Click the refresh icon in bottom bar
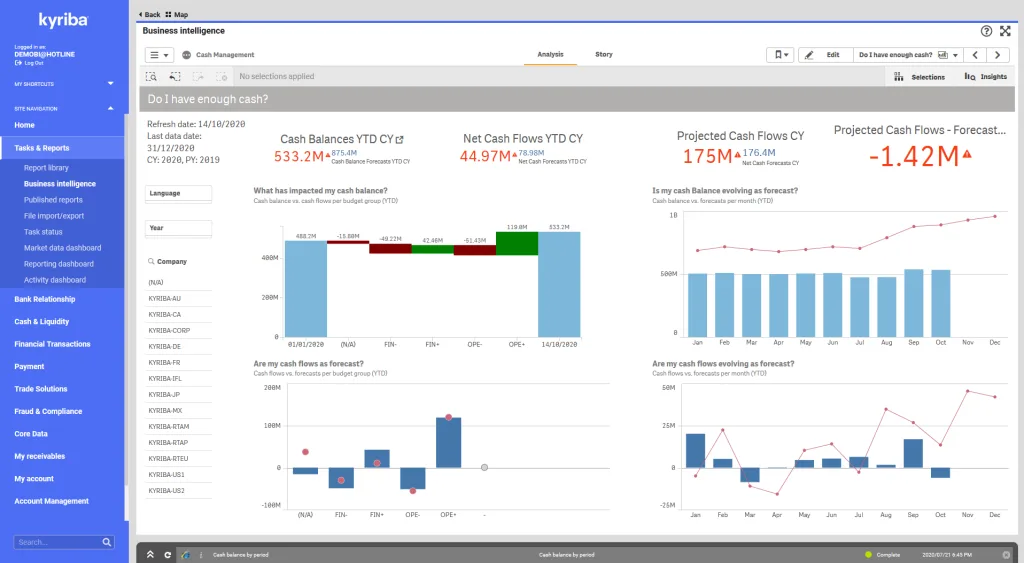Viewport: 1024px width, 563px height. click(167, 555)
